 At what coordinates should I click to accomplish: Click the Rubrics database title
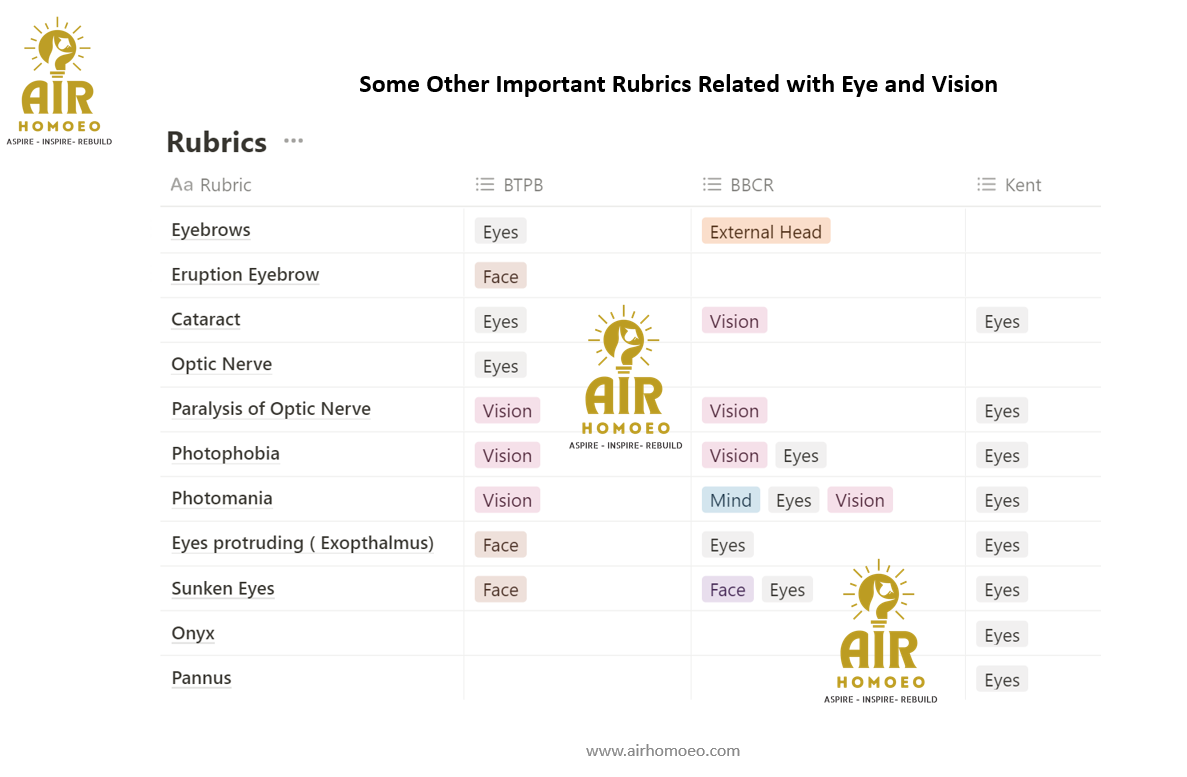coord(217,142)
